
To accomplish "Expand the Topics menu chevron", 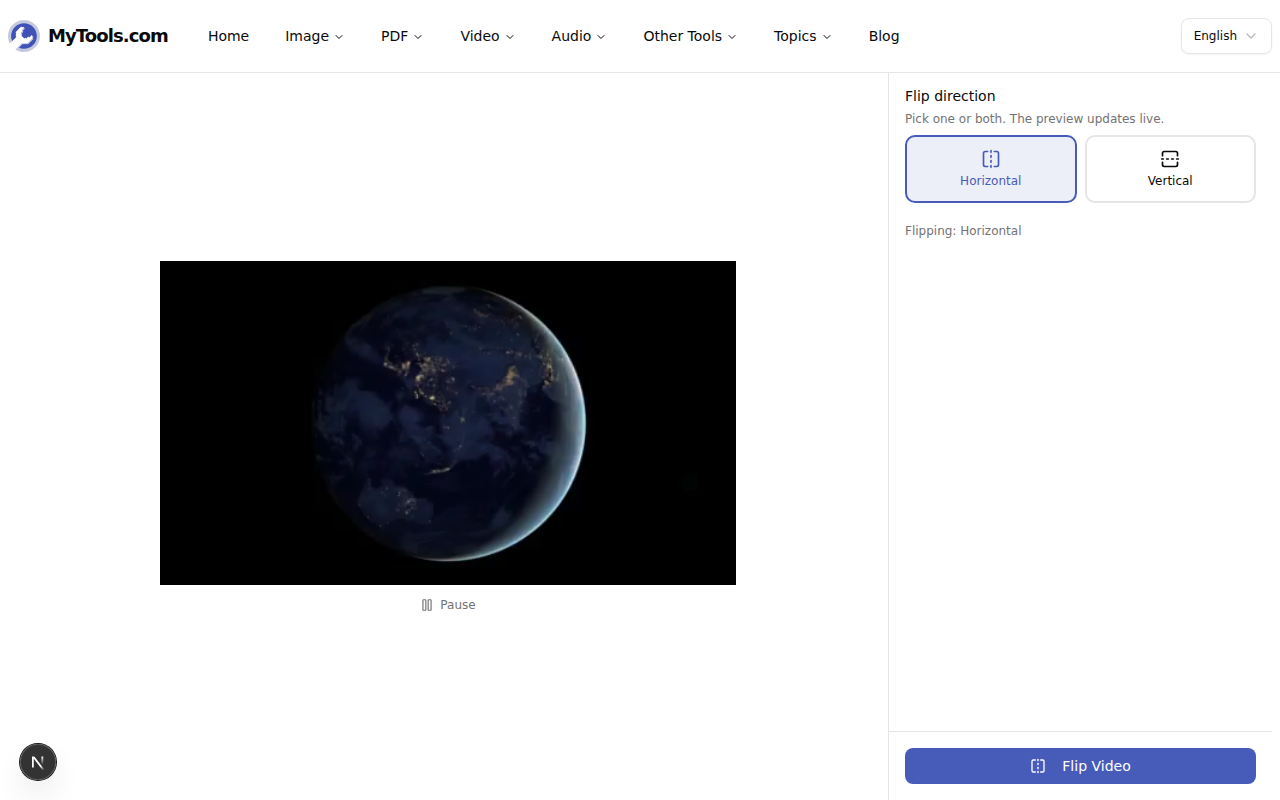I will (x=827, y=37).
